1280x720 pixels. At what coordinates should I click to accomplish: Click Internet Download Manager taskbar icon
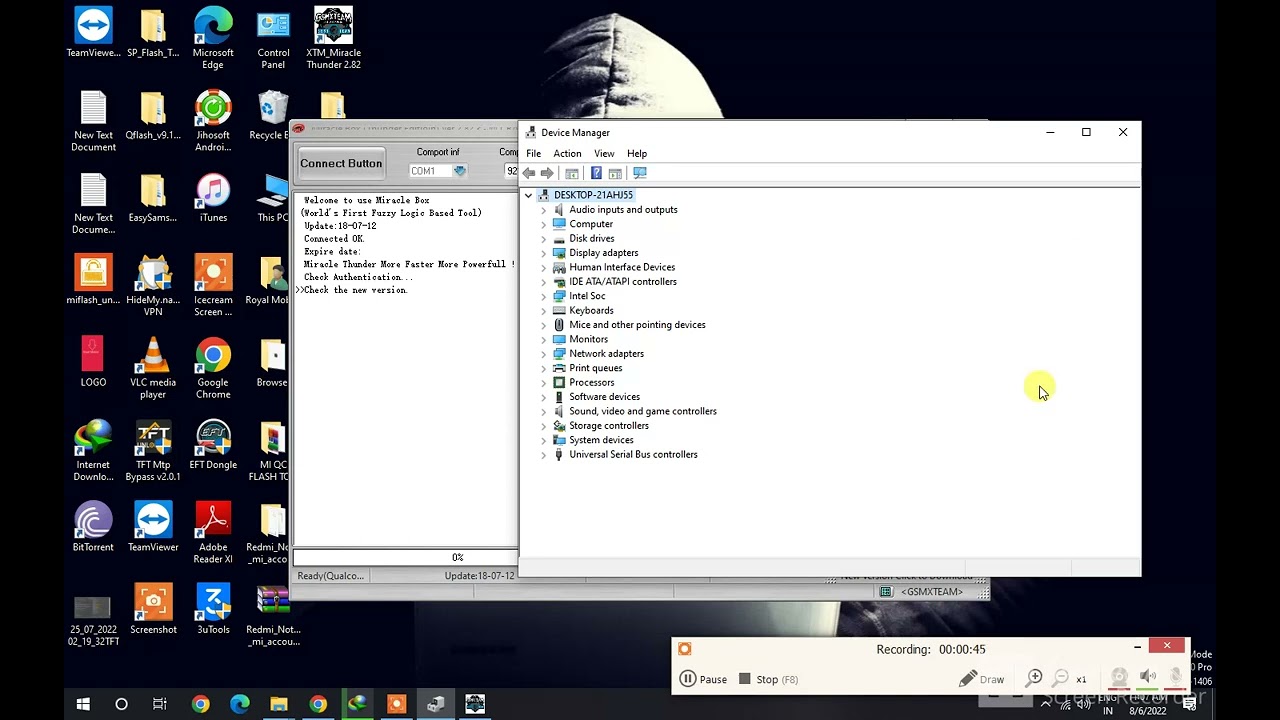(357, 705)
